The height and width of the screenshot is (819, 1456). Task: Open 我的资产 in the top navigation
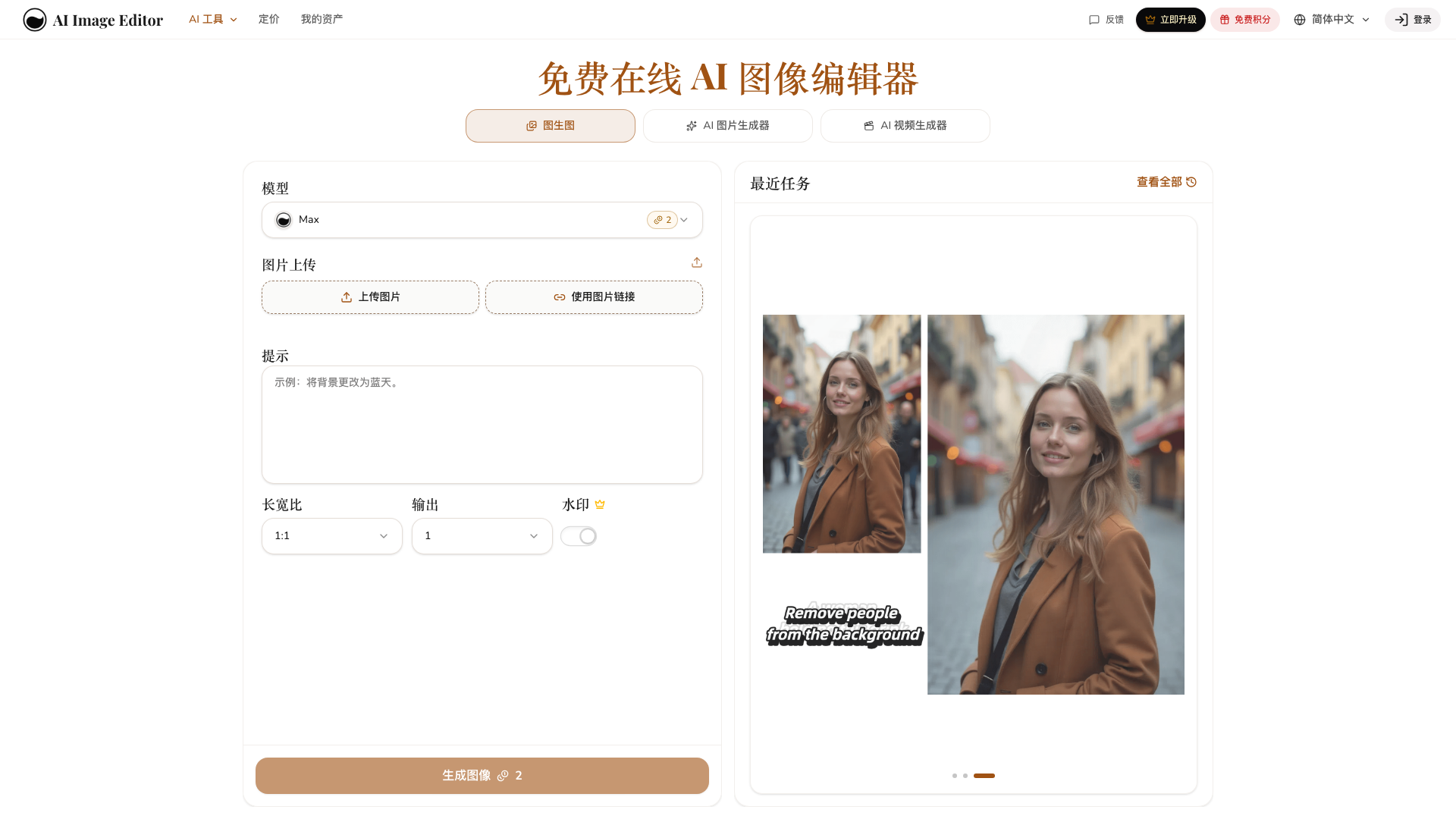[x=322, y=20]
